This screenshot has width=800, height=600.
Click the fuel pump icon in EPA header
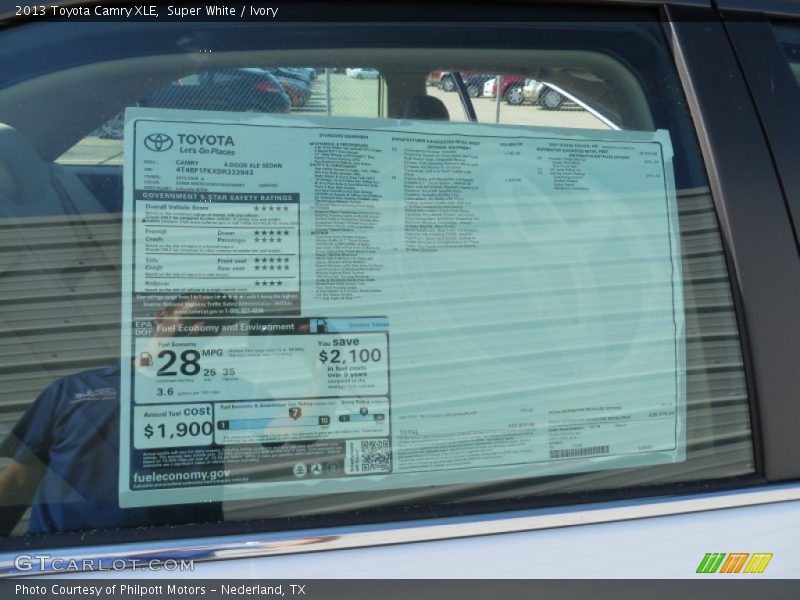(x=318, y=326)
